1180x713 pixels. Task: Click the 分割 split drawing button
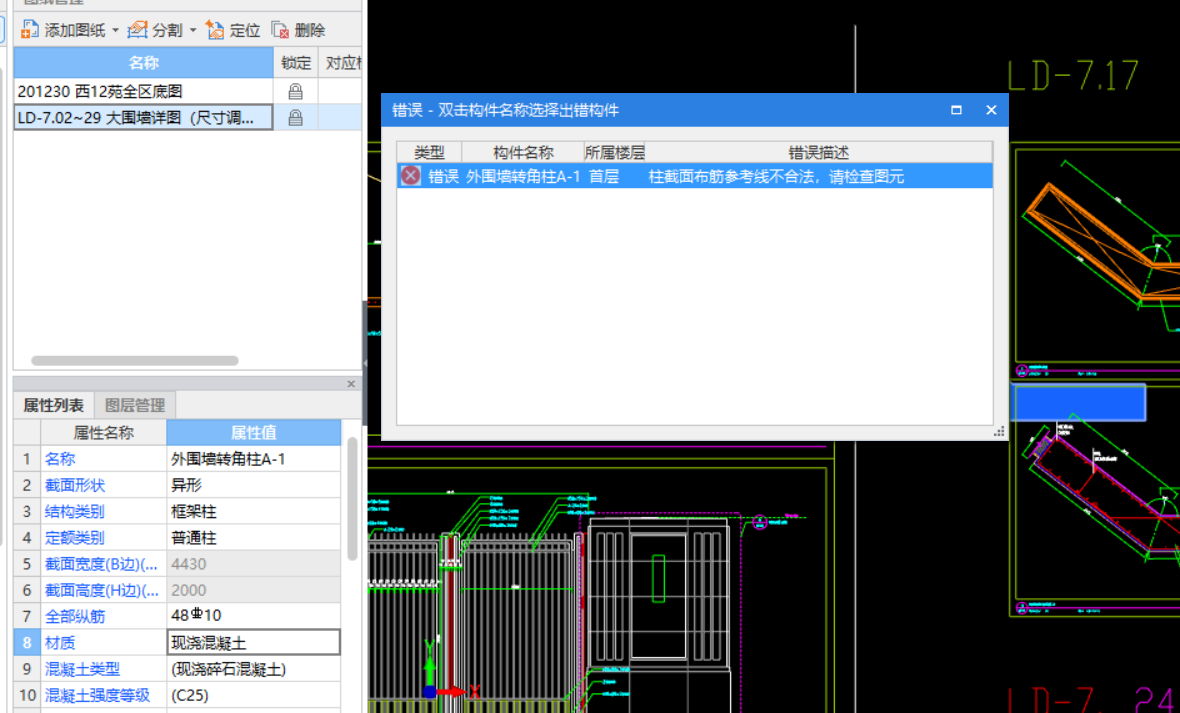coord(155,30)
